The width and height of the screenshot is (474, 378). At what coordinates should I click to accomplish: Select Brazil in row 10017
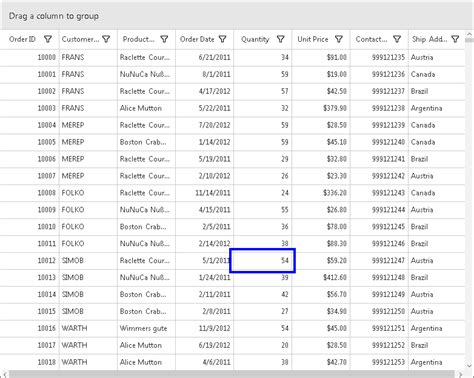pos(437,345)
